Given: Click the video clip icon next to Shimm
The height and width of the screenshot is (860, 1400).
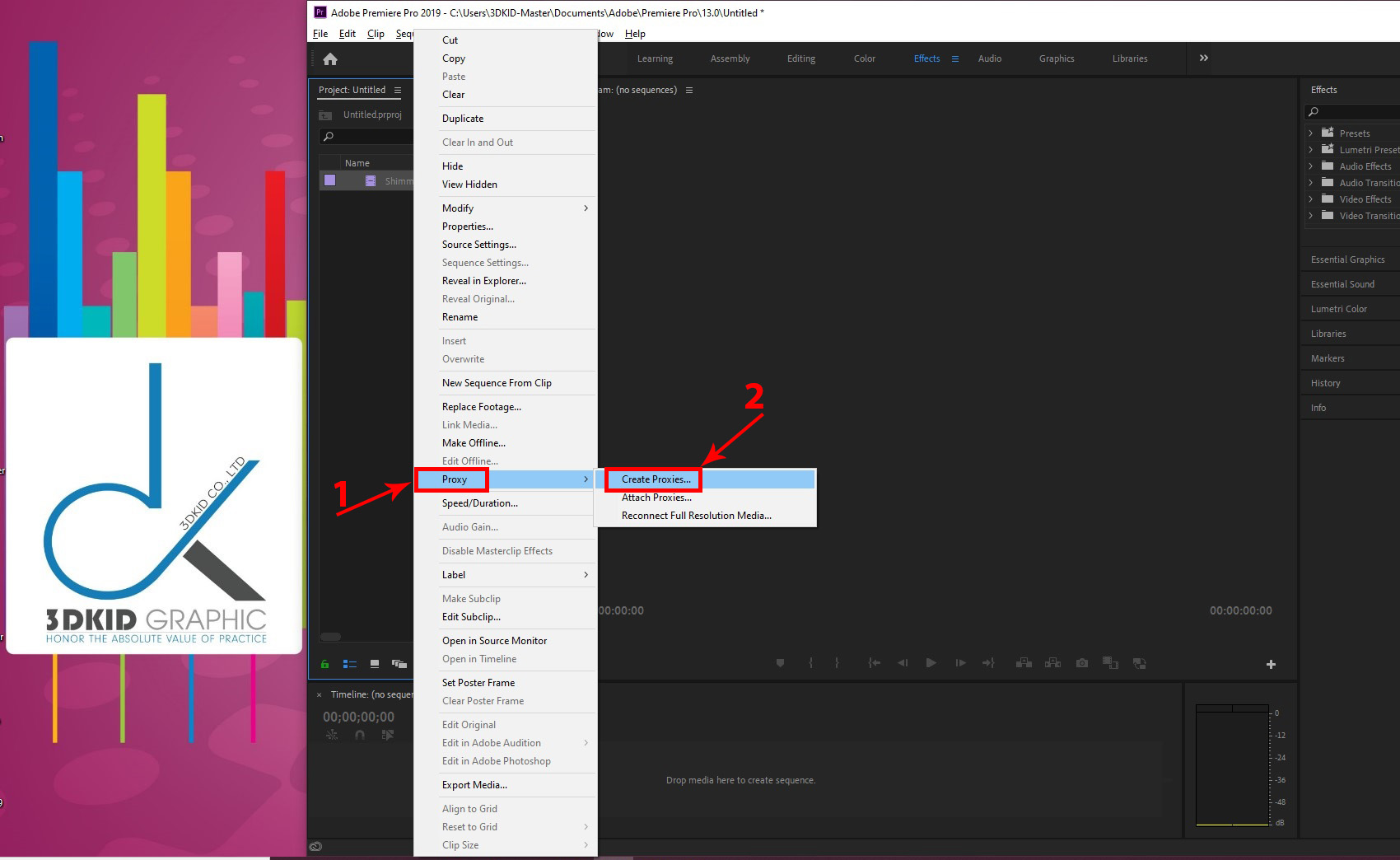Looking at the screenshot, I should pos(371,181).
